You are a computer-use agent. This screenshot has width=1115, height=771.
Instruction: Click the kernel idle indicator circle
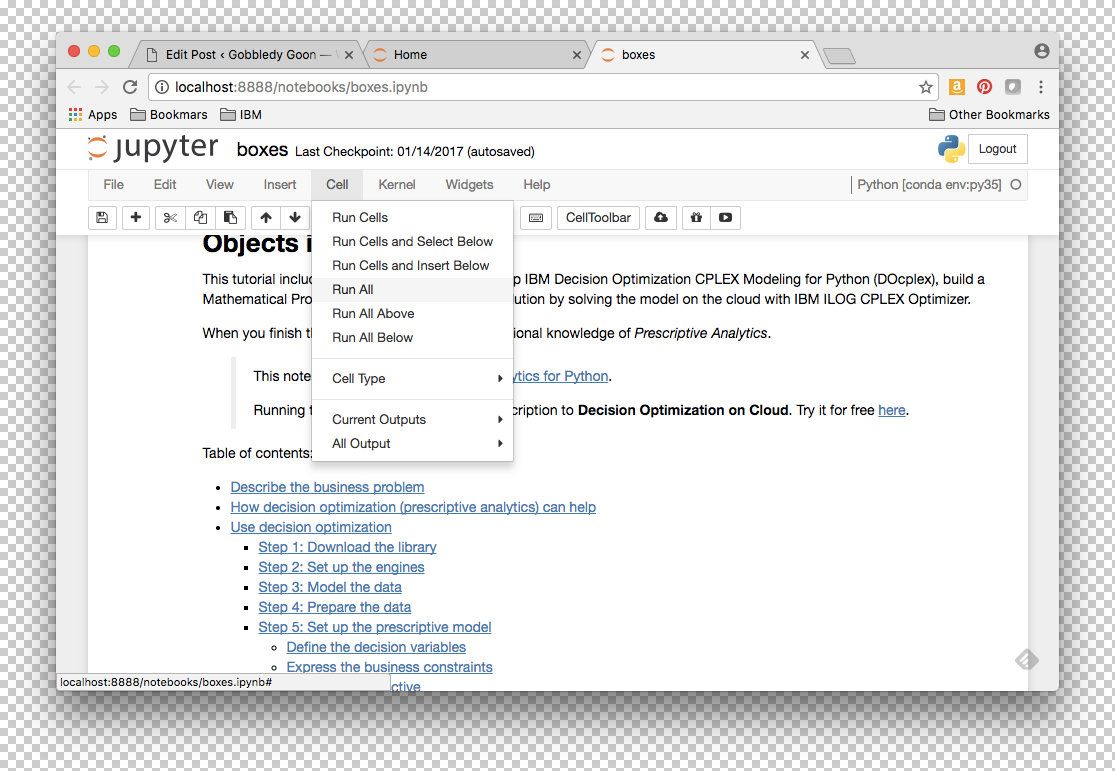[x=1015, y=184]
